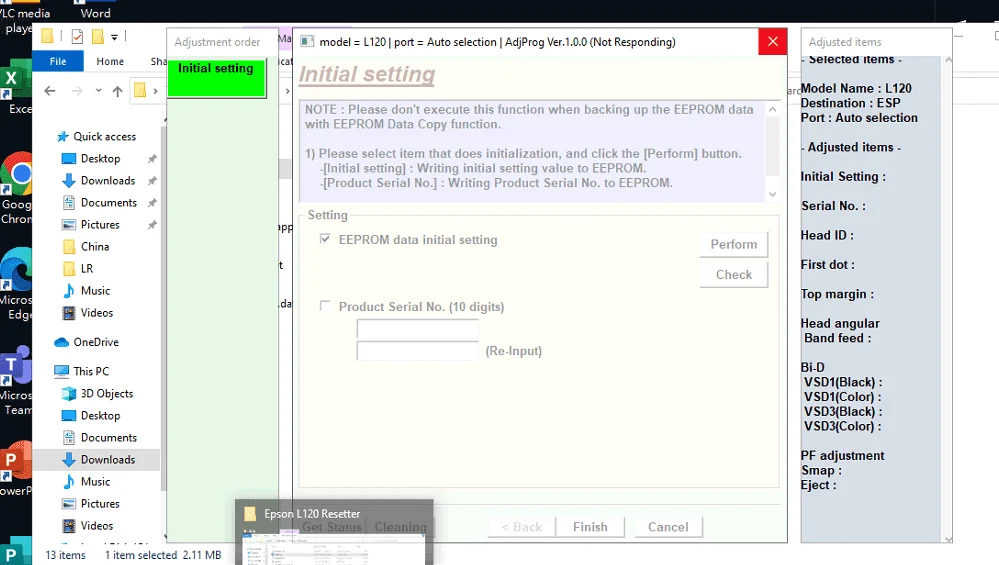Go back in File Explorer
This screenshot has width=999, height=565.
pyautogui.click(x=50, y=91)
